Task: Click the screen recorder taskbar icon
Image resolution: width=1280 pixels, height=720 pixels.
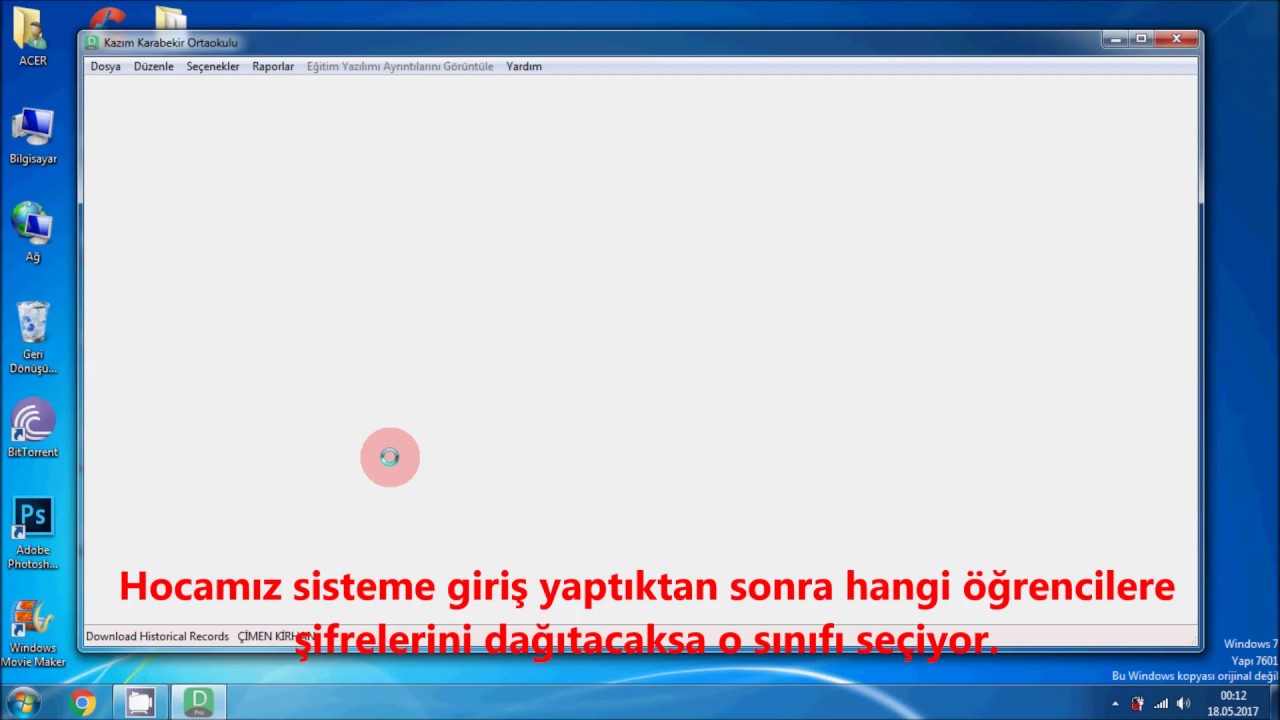Action: pos(140,703)
